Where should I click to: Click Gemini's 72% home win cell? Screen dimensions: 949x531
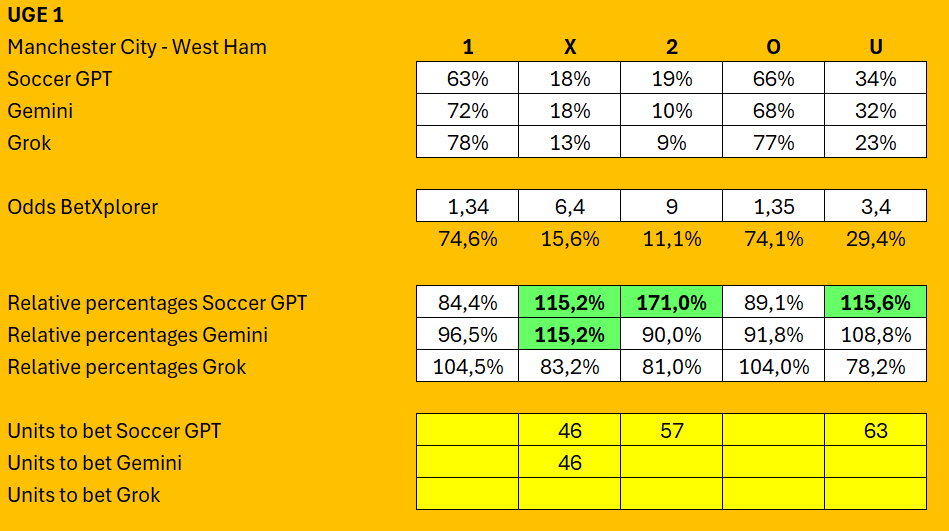[x=467, y=111]
